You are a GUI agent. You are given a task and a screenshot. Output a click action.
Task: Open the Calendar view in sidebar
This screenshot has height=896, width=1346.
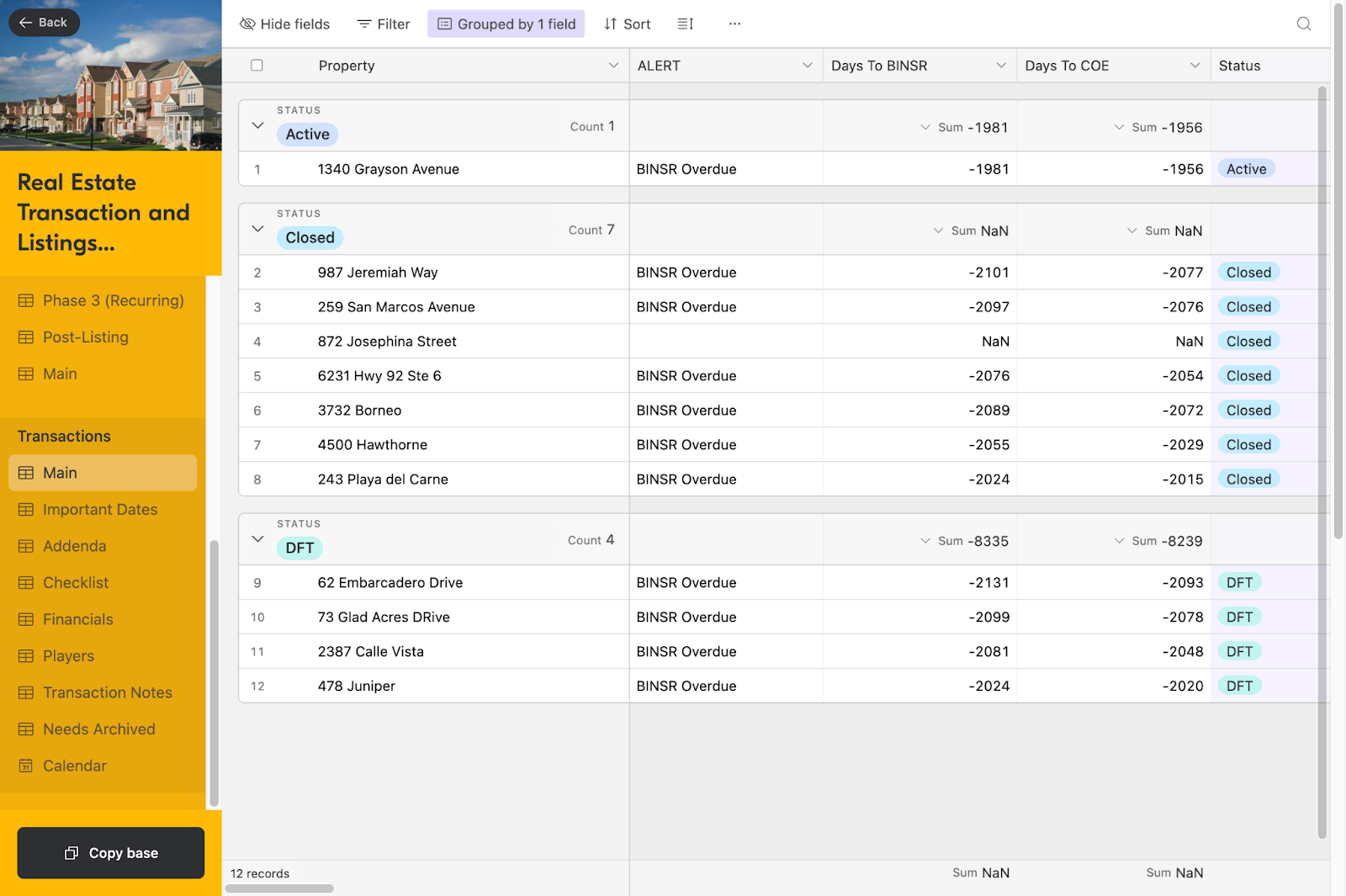point(75,766)
